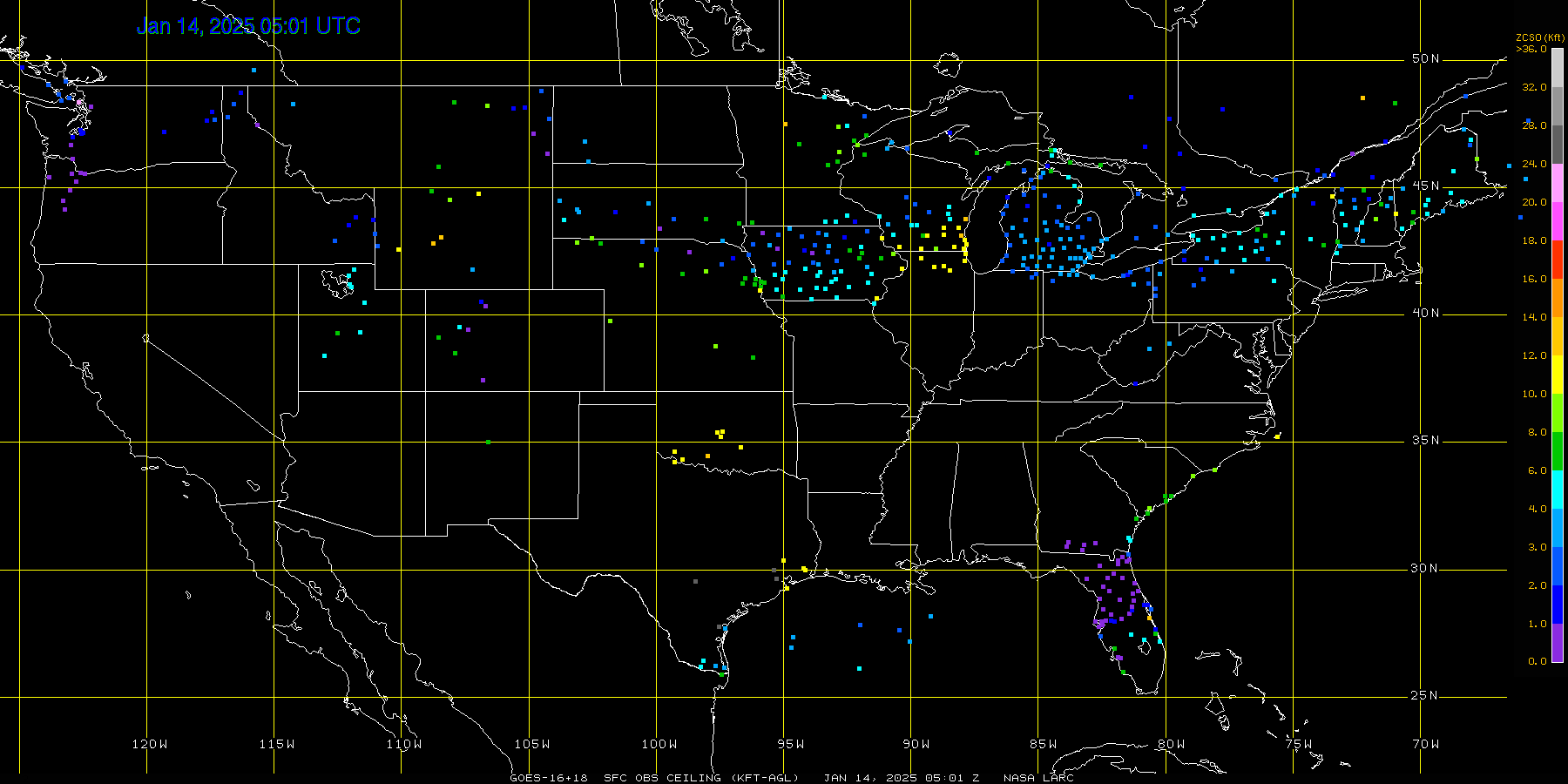
Task: Click the '115 W' longitude label
Action: pos(277,744)
